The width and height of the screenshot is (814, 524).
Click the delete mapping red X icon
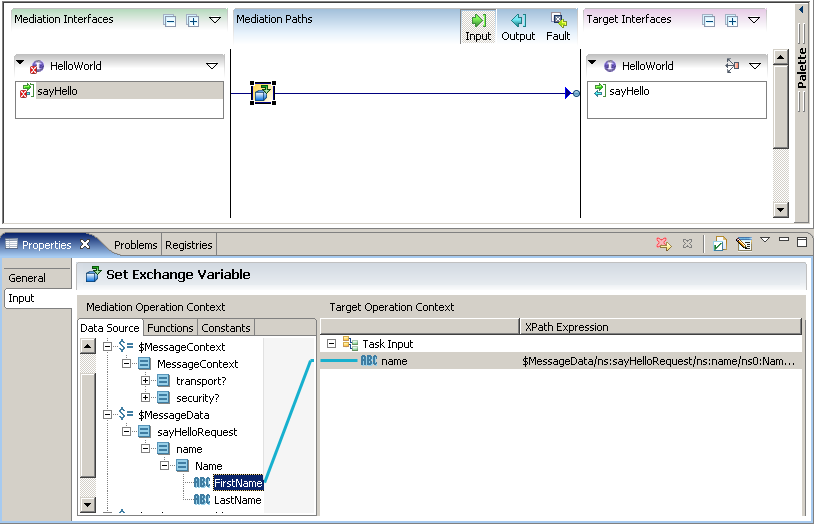(663, 244)
